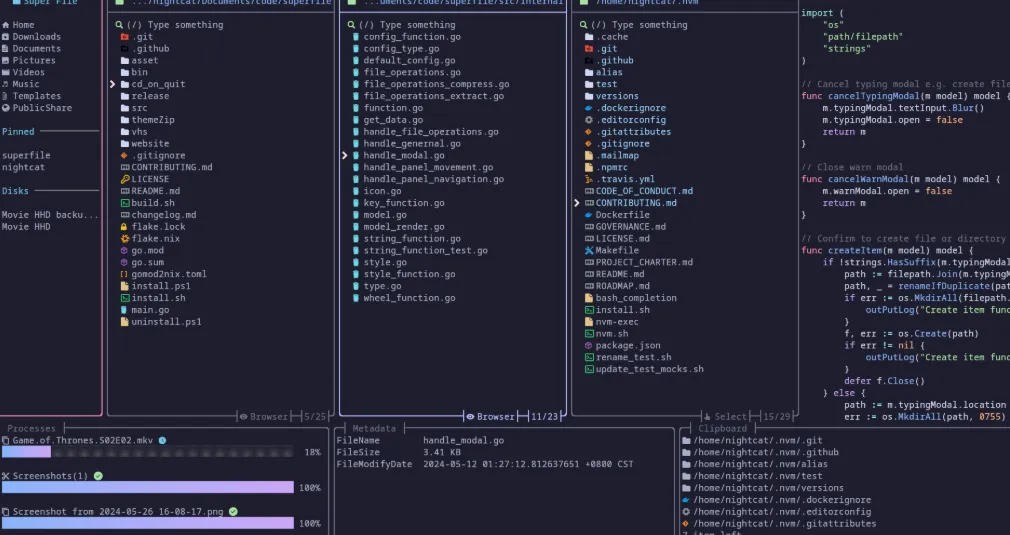Screen dimensions: 1010x535
Task: Go to Documents in the sidebar
Action: click(37, 49)
